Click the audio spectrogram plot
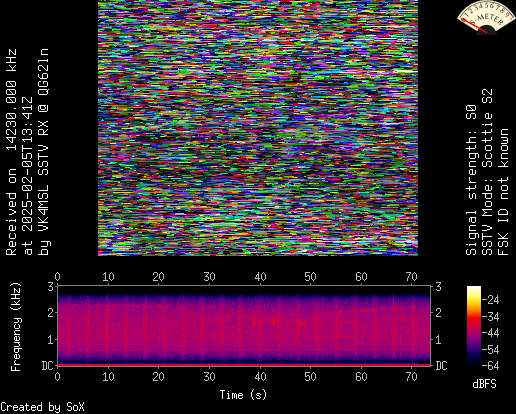 point(244,326)
